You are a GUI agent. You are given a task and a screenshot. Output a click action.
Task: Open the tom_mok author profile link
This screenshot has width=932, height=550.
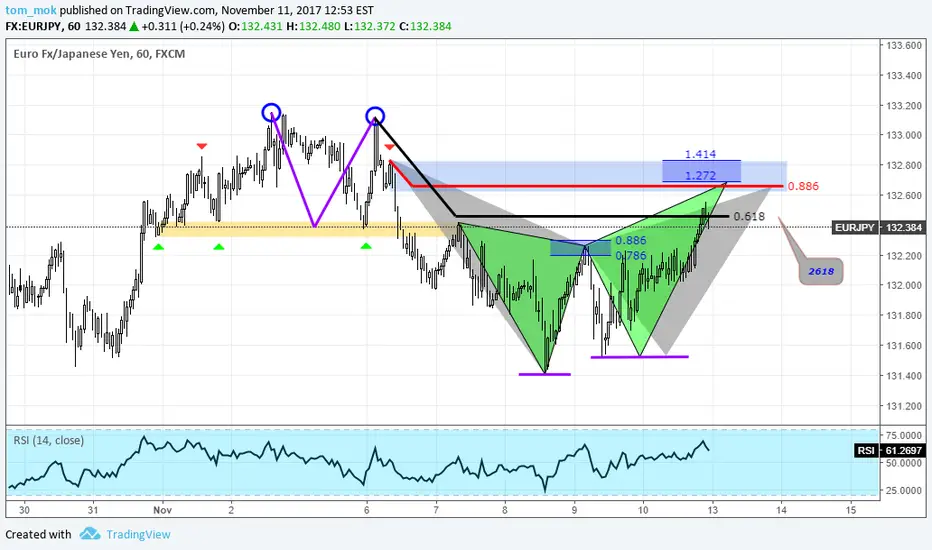click(x=31, y=10)
